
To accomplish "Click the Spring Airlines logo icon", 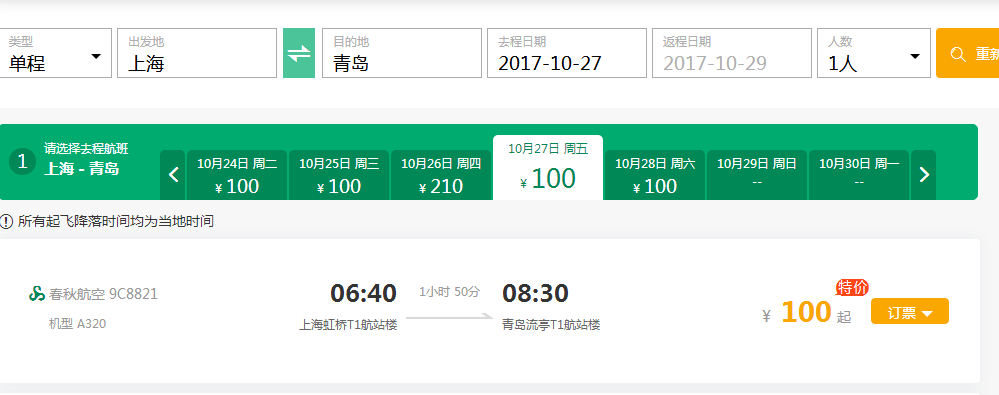I will 37,294.
